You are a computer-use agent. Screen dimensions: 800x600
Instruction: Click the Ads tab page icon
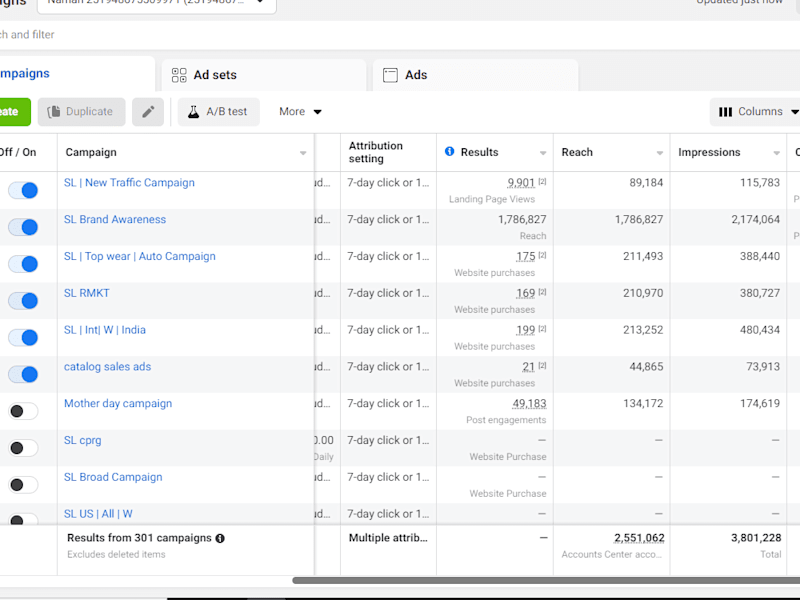tap(390, 75)
